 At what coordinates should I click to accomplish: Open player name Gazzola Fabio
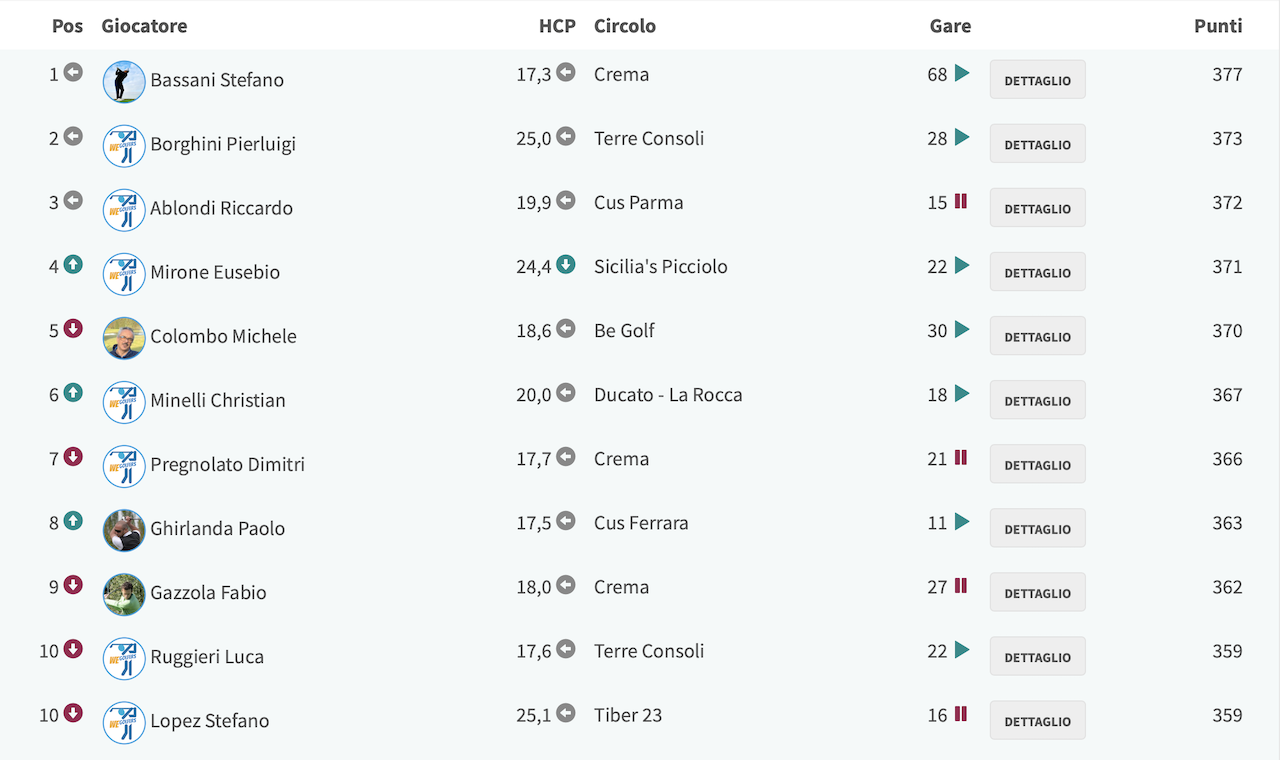[208, 593]
